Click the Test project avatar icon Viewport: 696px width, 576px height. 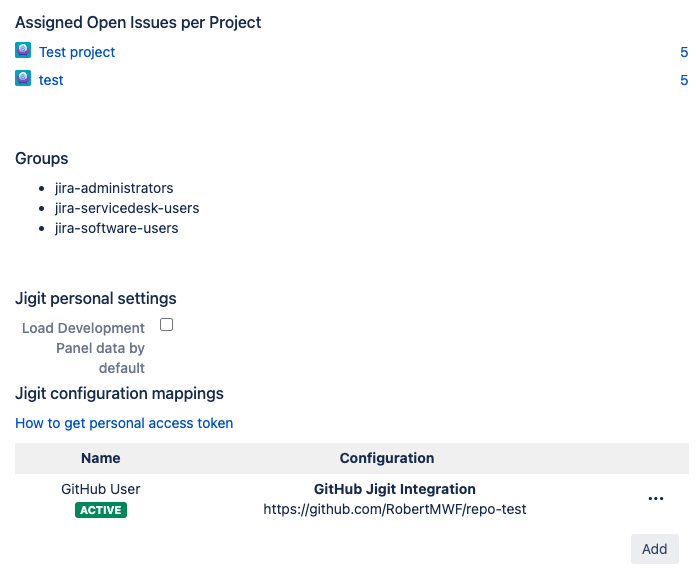23,50
